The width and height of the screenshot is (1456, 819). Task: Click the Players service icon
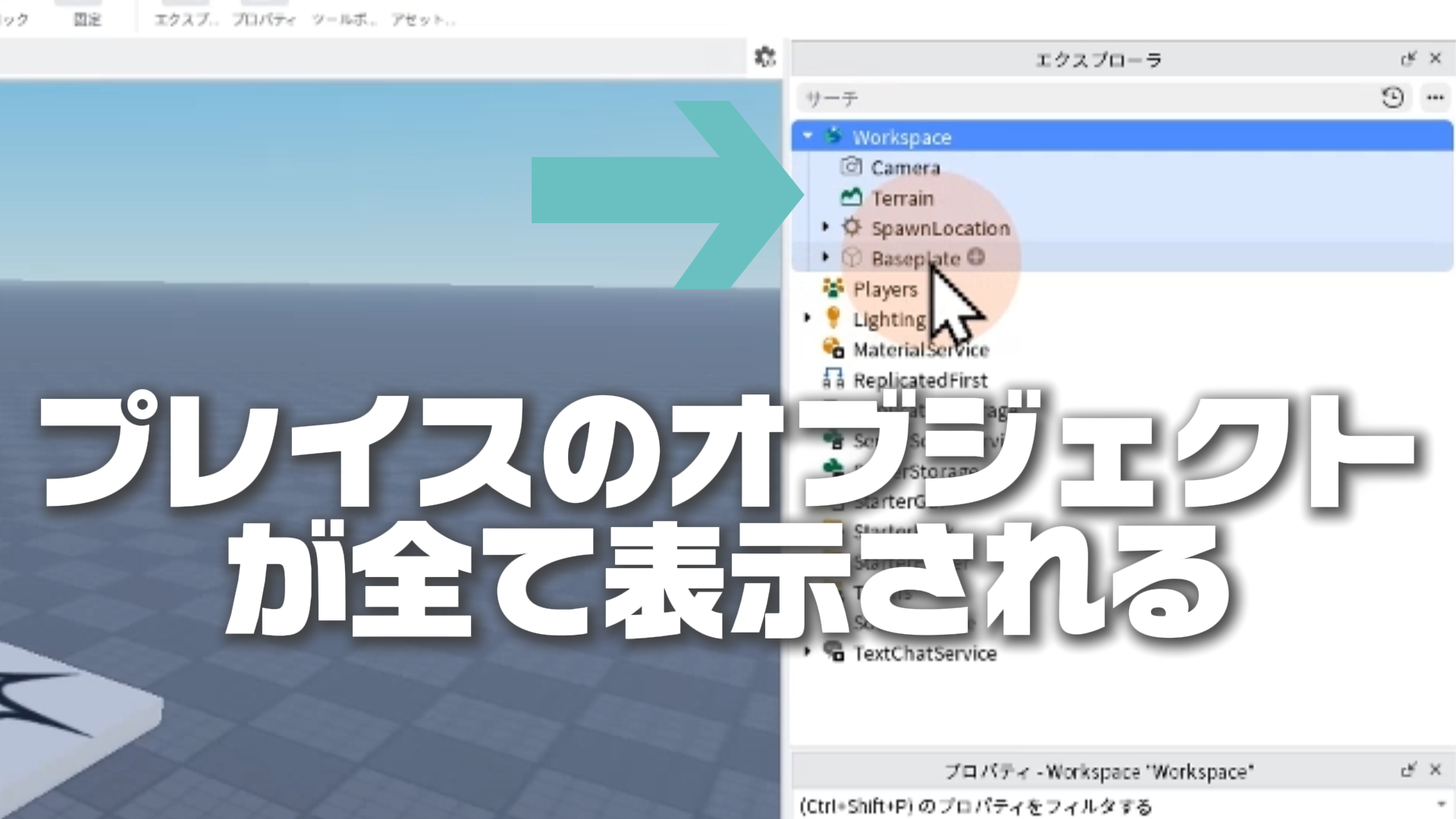pos(833,288)
